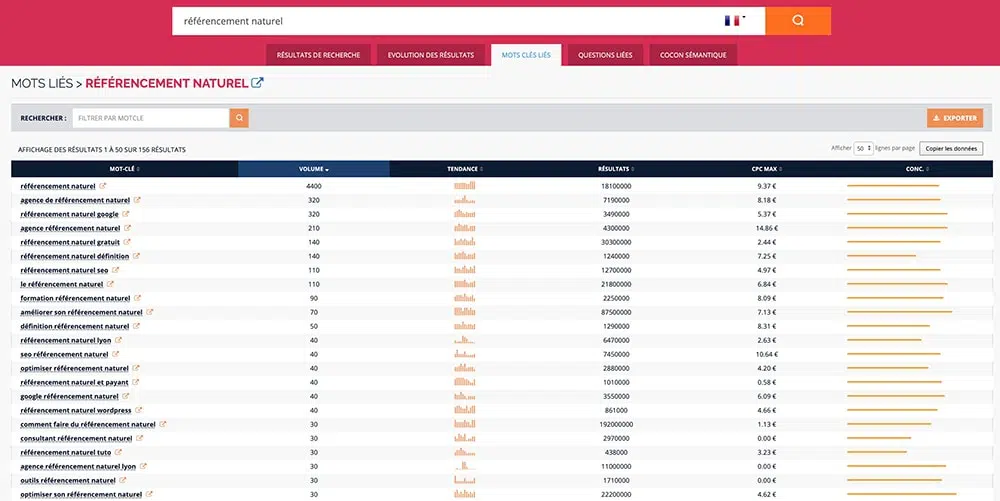The width and height of the screenshot is (1000, 501).
Task: Open external icon next to agence de référencement naturel
Action: (137, 200)
